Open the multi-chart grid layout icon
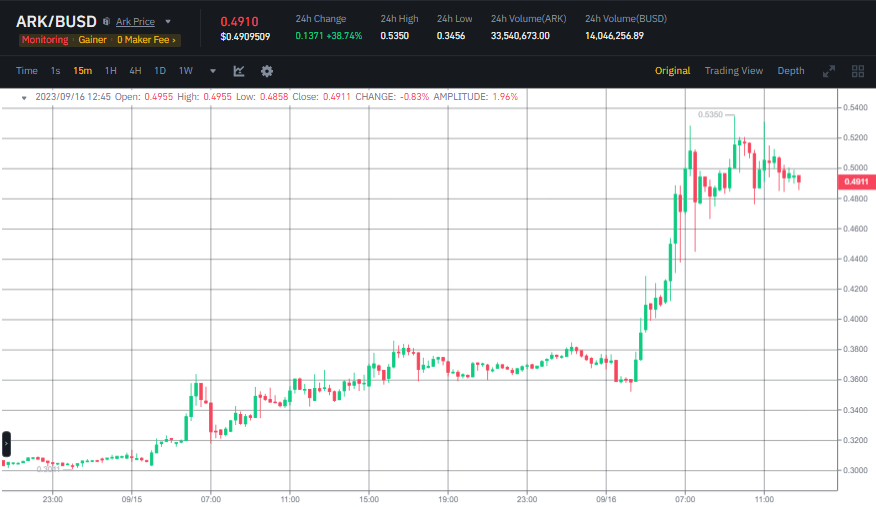This screenshot has height=507, width=876. tap(858, 71)
